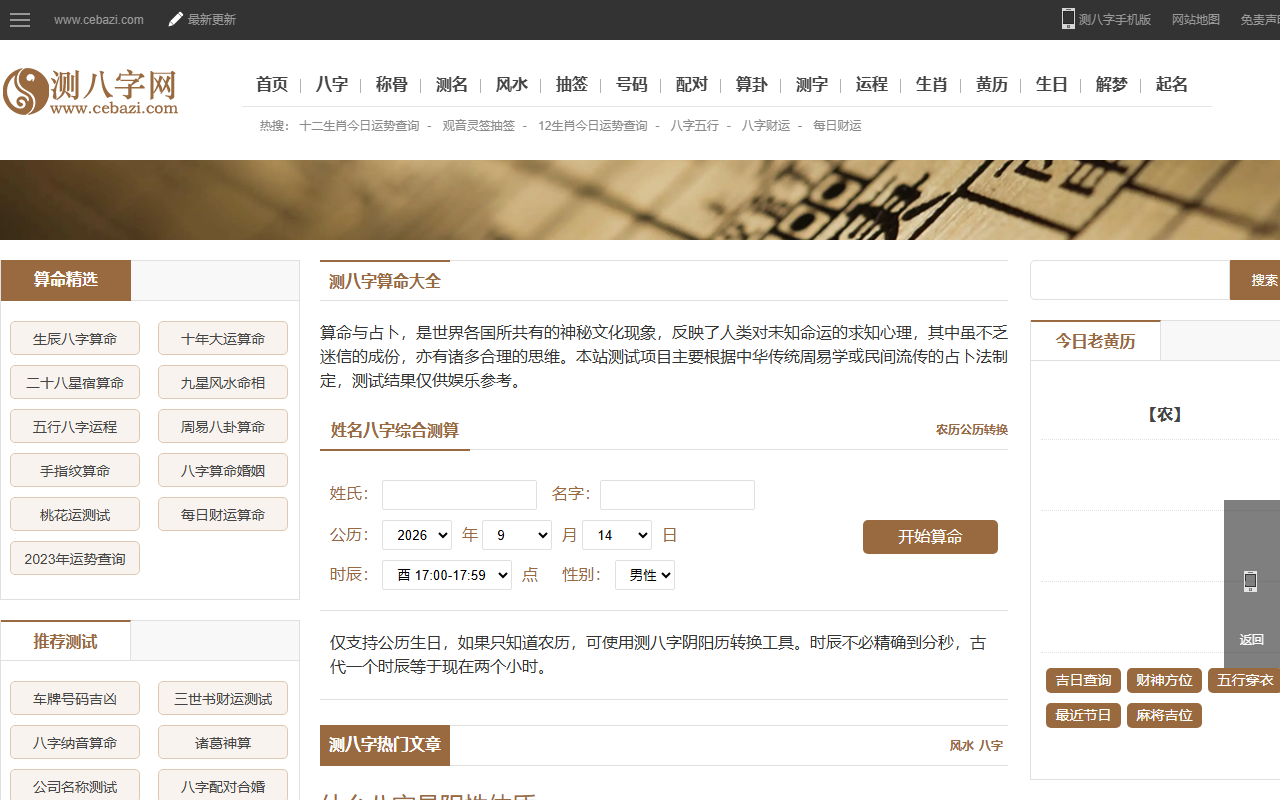Open the 年 year dropdown showing 2026
The image size is (1280, 800).
pyautogui.click(x=417, y=535)
